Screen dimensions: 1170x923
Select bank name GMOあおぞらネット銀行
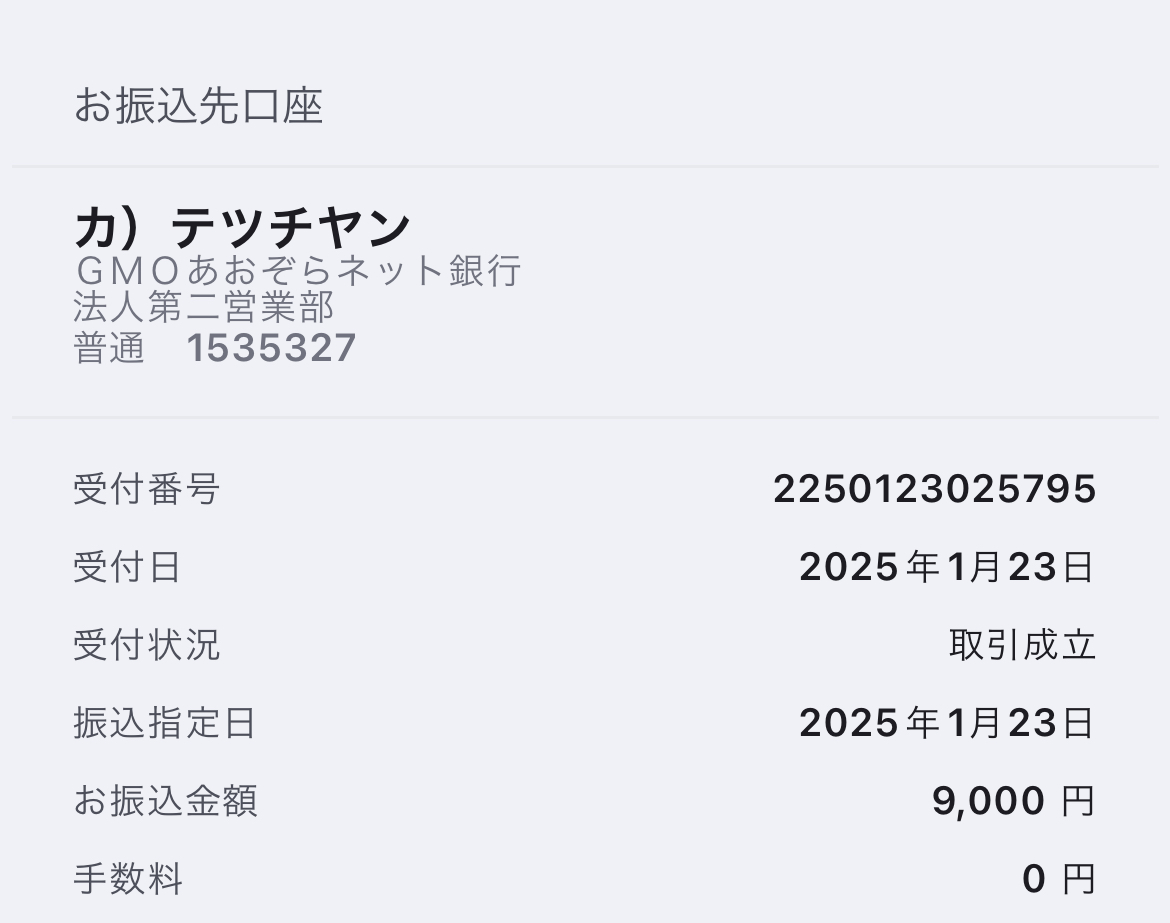[298, 270]
